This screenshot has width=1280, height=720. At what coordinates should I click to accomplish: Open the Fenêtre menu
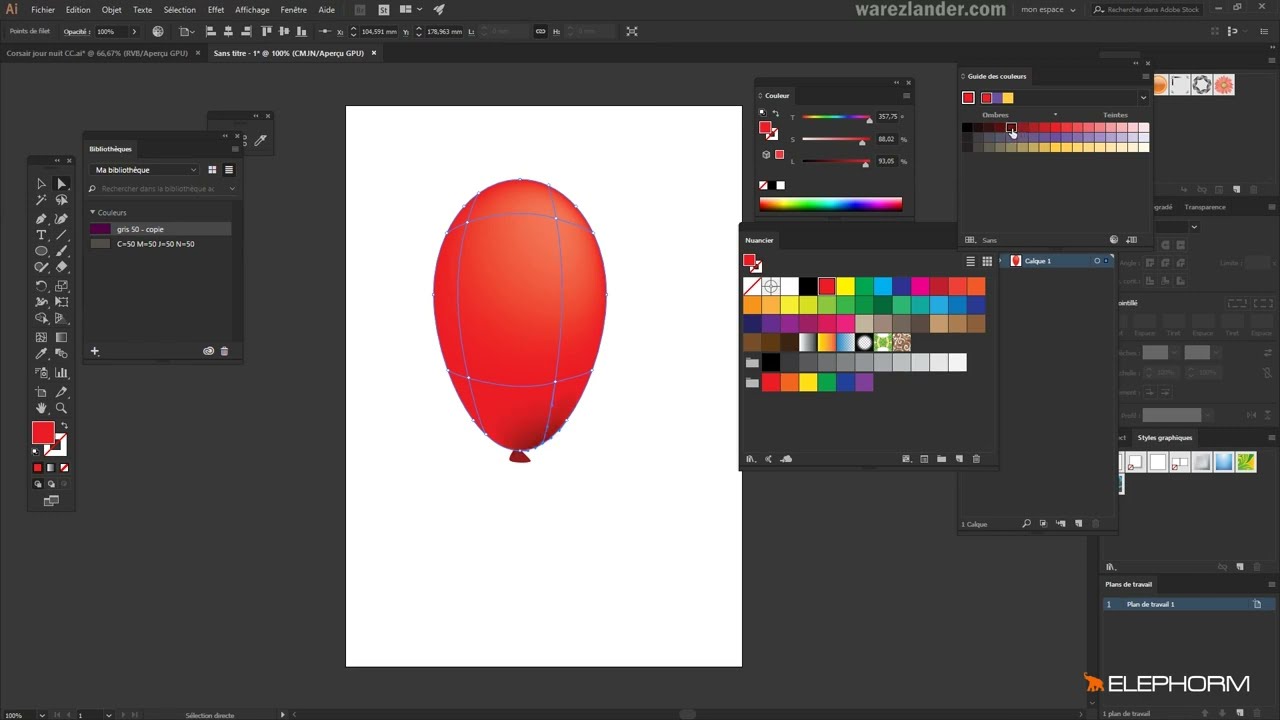click(x=294, y=9)
